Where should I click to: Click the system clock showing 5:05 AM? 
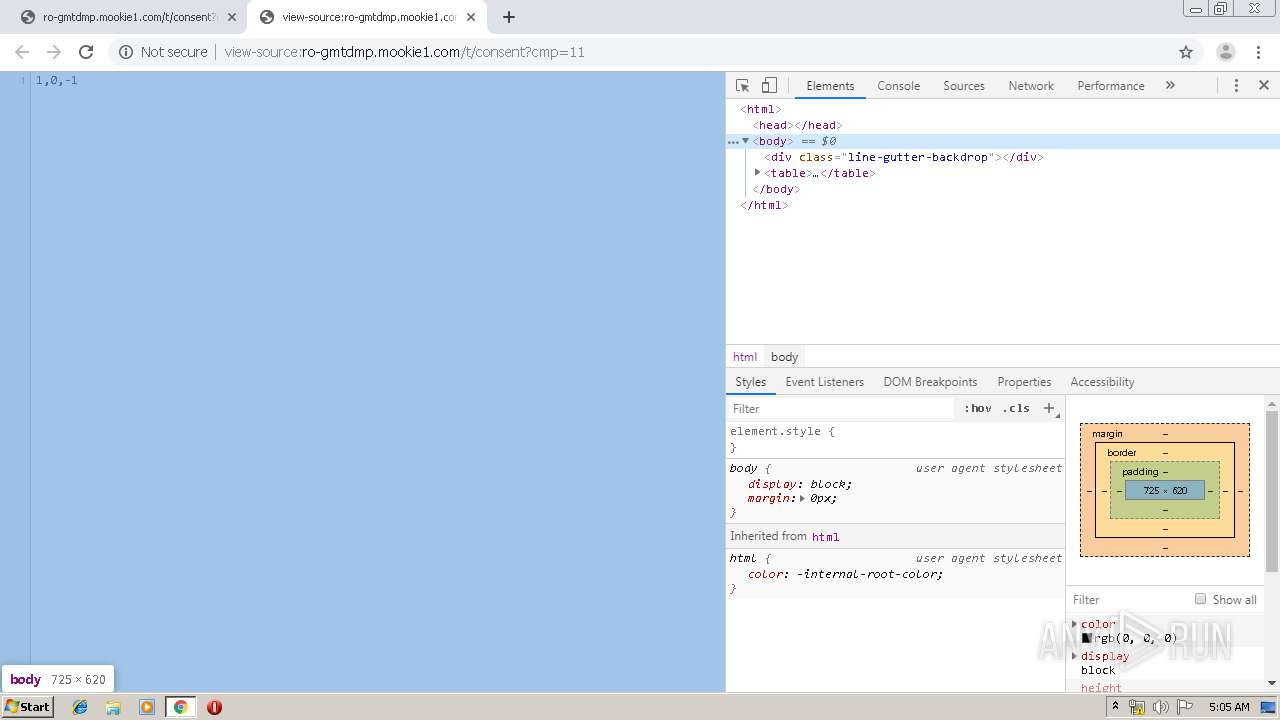click(x=1229, y=707)
